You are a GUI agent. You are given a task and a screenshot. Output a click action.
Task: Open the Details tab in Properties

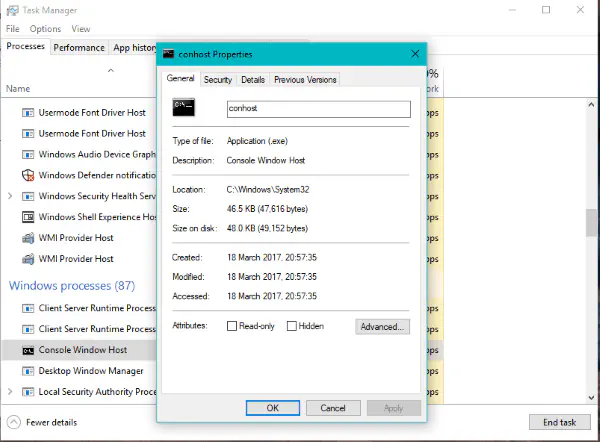point(253,80)
